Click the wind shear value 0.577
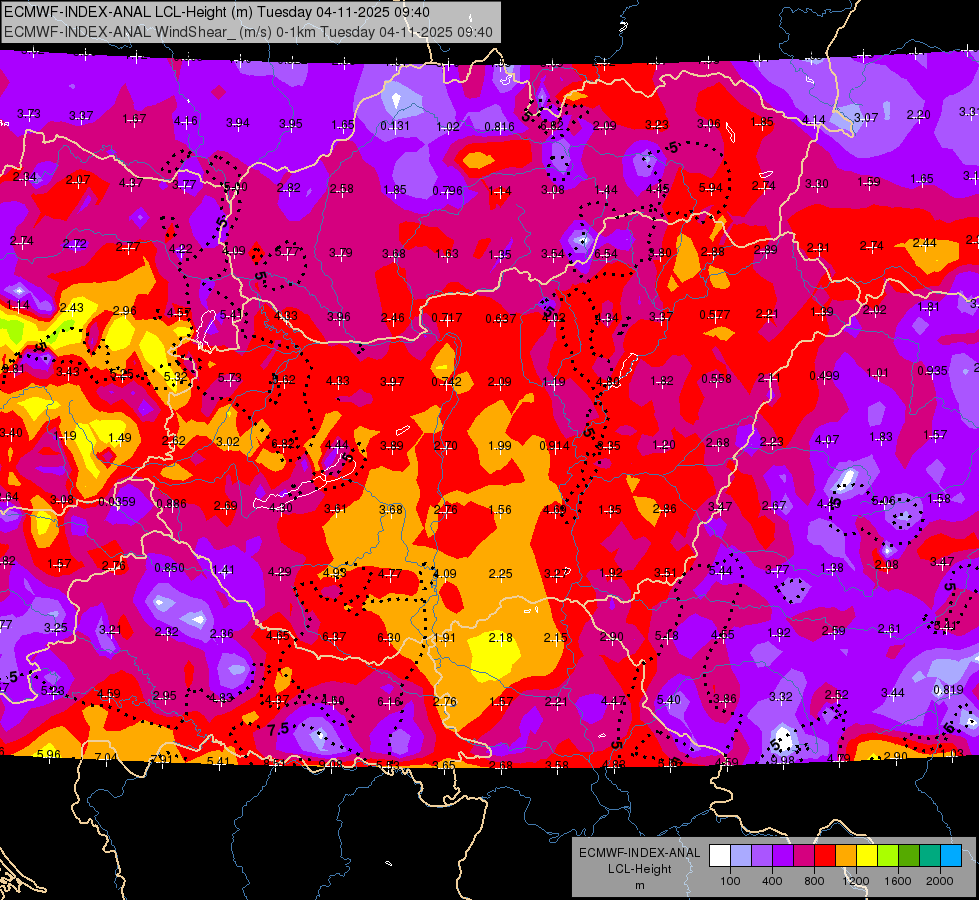This screenshot has width=979, height=900. (x=715, y=314)
